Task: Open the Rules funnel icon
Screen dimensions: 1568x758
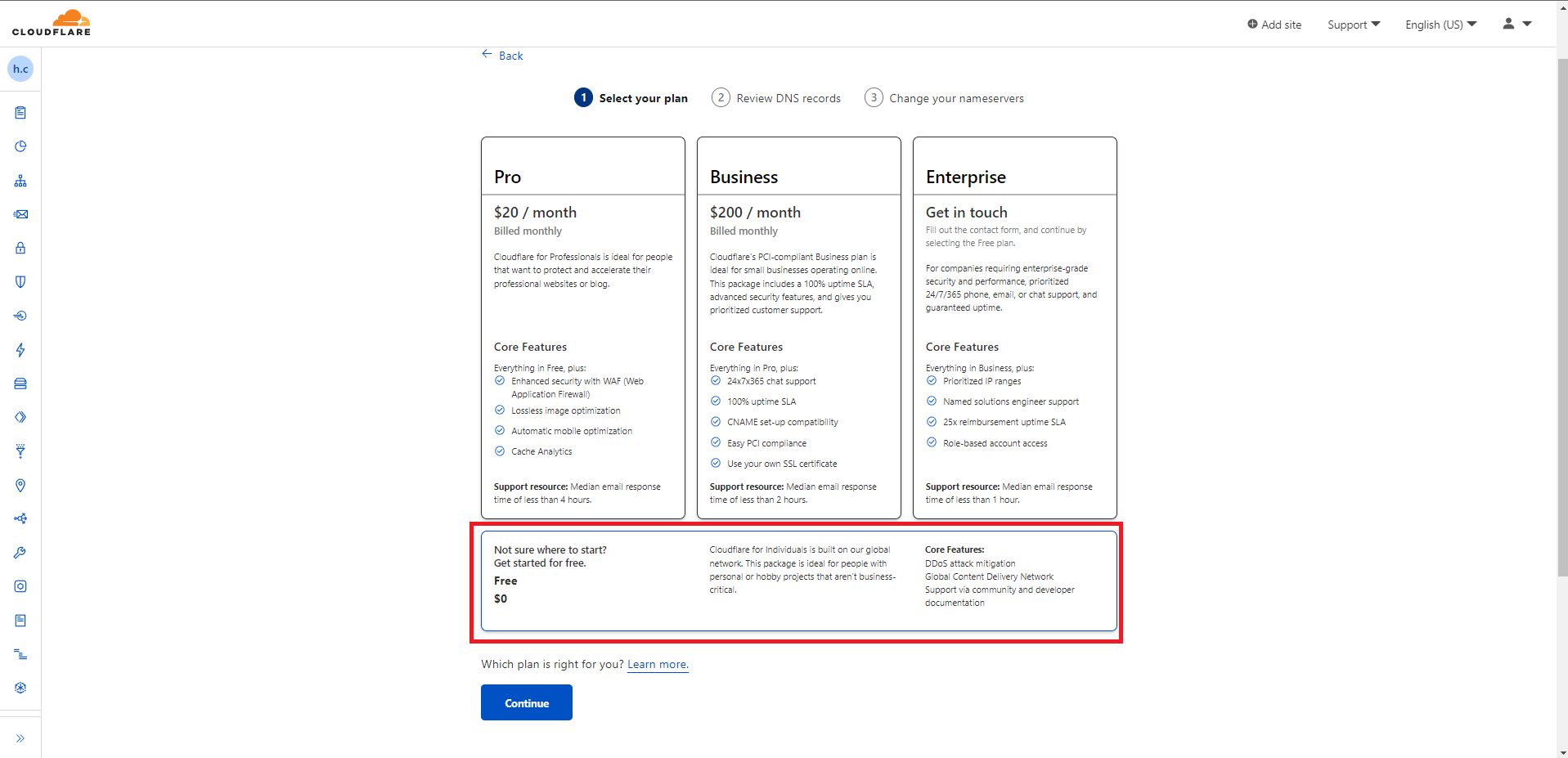Action: (x=20, y=451)
